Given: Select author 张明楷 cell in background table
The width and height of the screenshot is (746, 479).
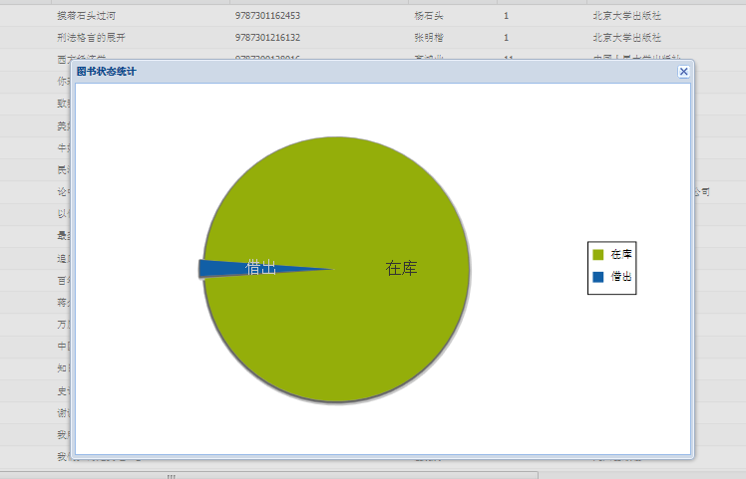Looking at the screenshot, I should coord(429,38).
